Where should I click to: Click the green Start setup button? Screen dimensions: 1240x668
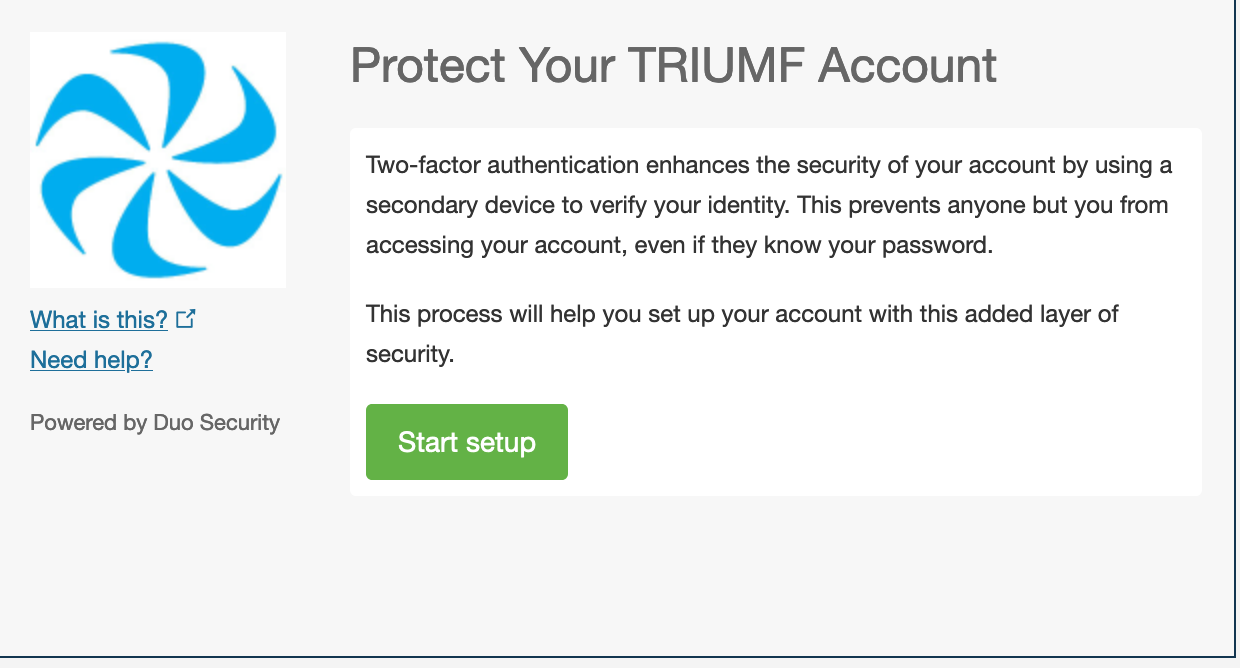coord(466,442)
